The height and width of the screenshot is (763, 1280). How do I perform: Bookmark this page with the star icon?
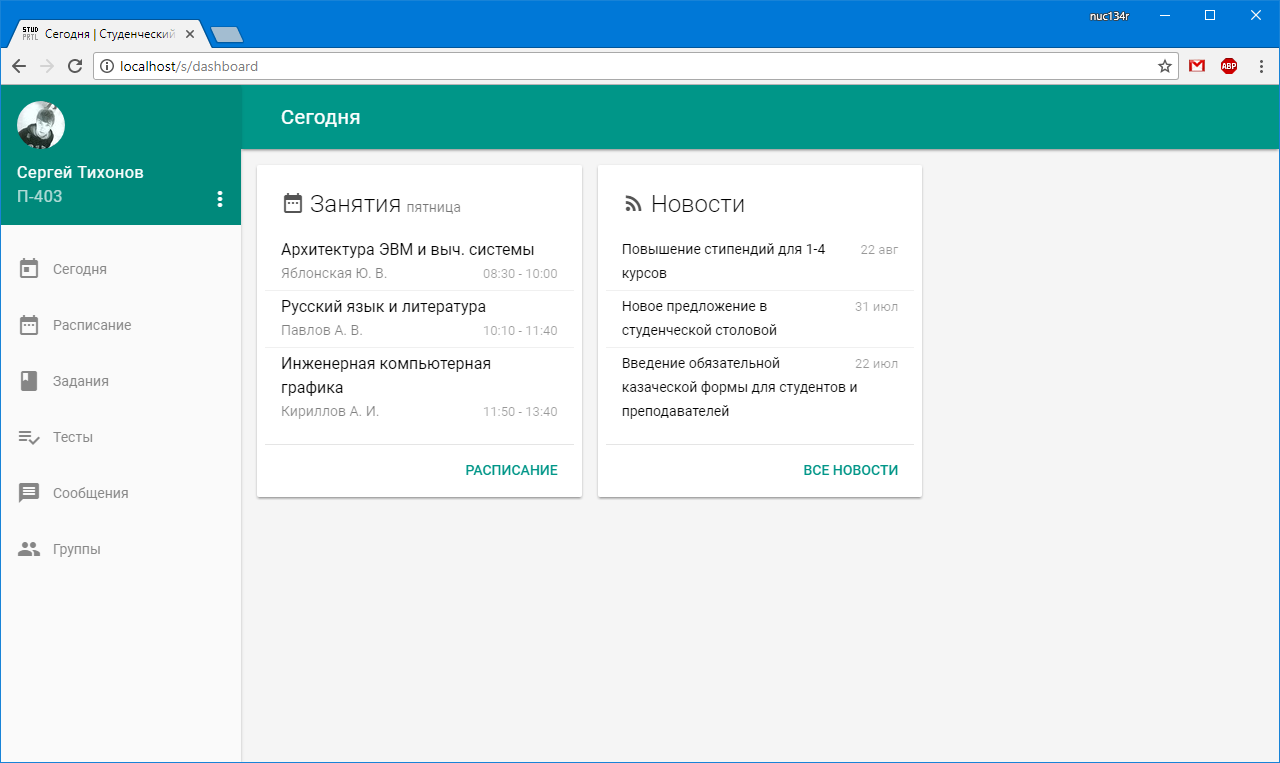[x=1163, y=65]
